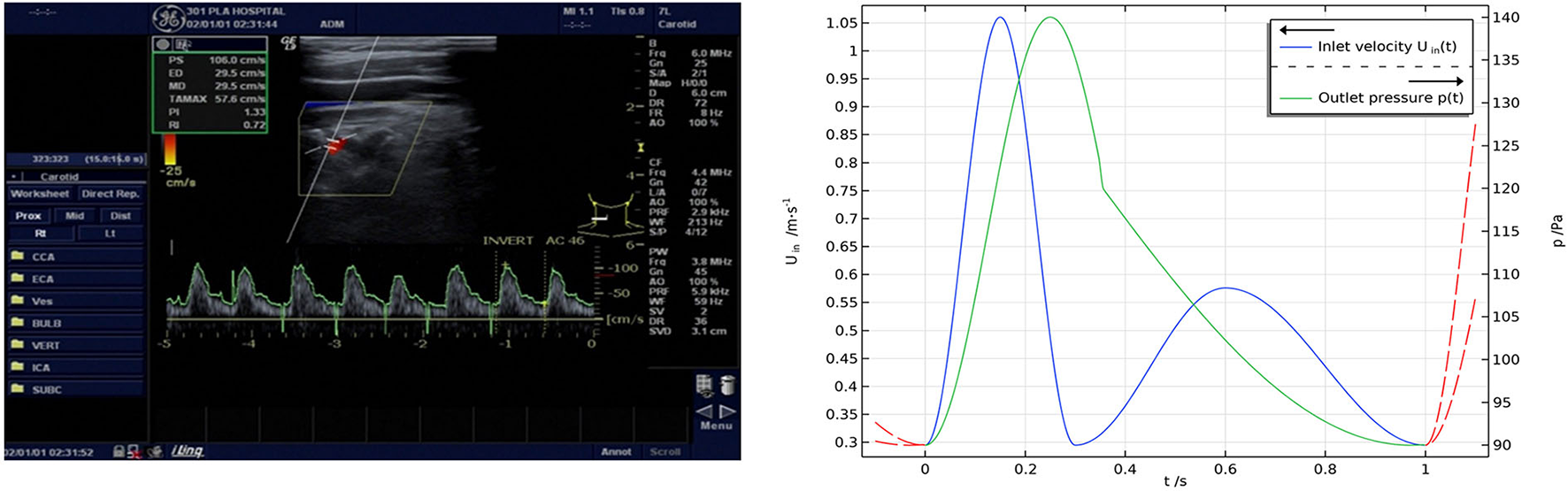This screenshot has width=1568, height=491.
Task: Select the Prox segment toggle
Action: tap(28, 216)
